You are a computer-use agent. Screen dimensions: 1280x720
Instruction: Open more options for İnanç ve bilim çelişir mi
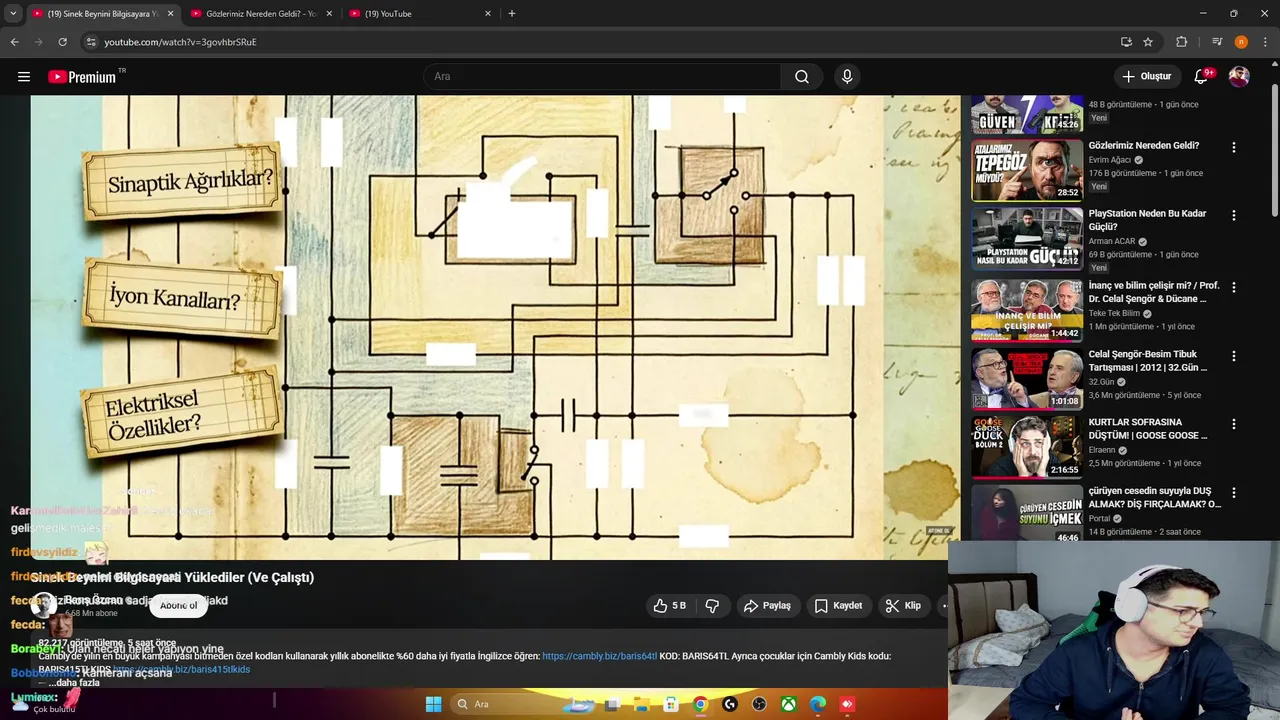(1233, 287)
